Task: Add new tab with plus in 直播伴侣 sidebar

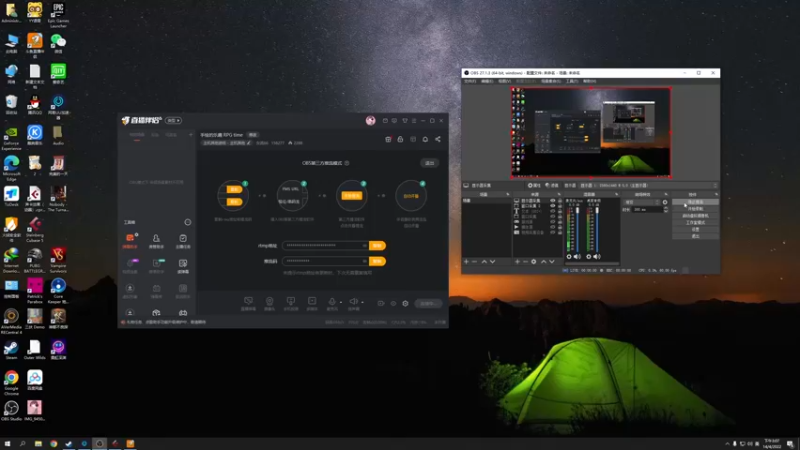Action: (191, 135)
